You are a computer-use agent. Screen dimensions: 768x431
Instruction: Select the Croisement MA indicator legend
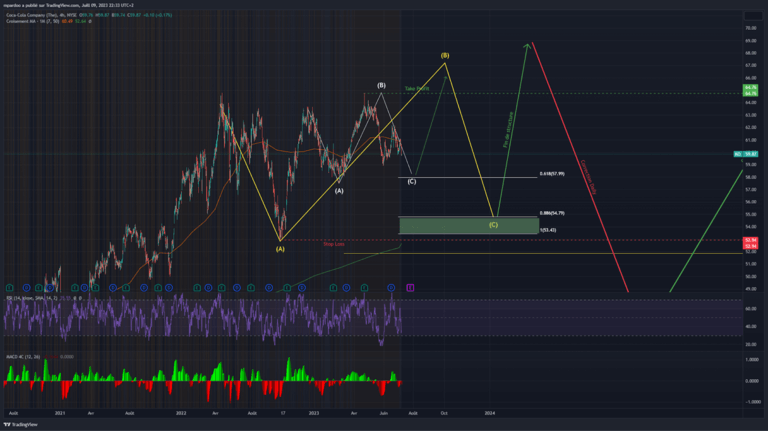[48, 22]
